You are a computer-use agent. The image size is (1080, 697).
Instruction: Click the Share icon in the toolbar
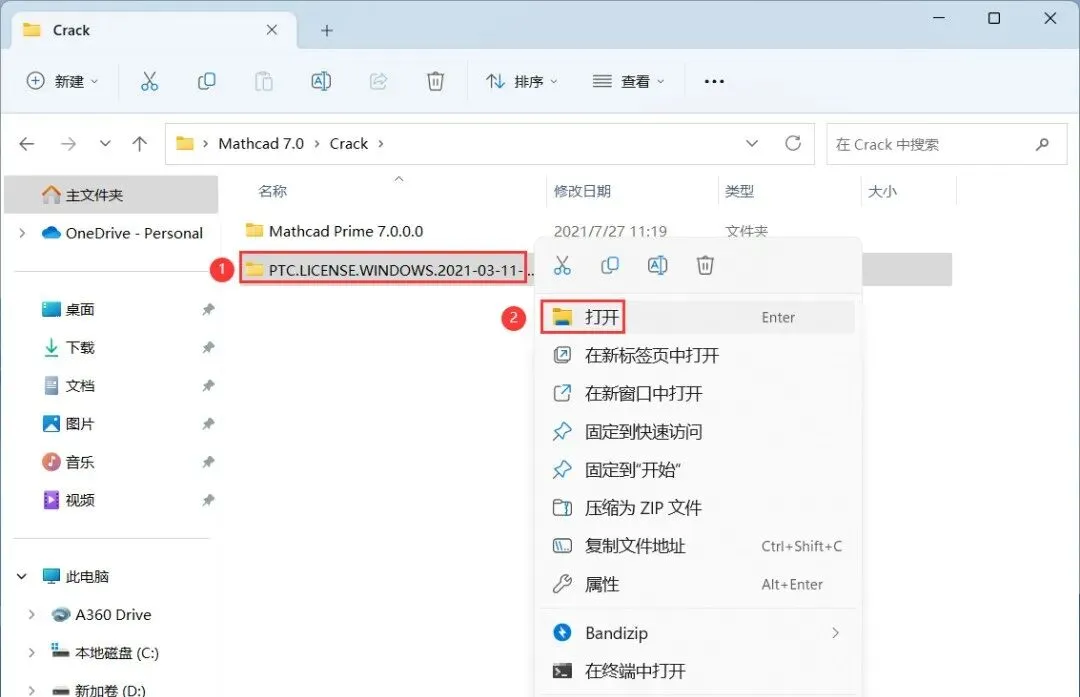click(x=378, y=81)
